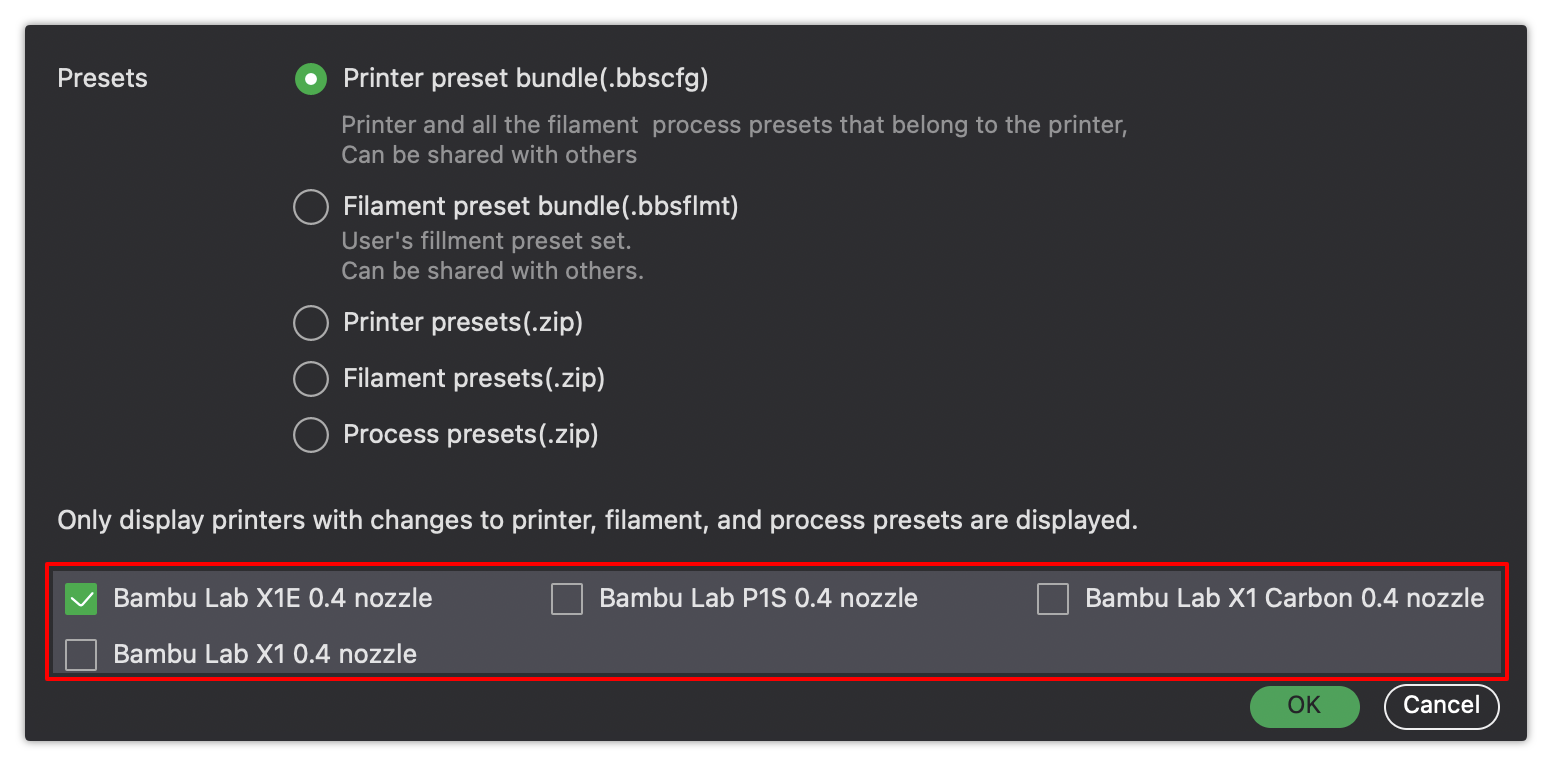
Task: Switch to the Process presets(.zip) radio circle
Action: [x=311, y=435]
